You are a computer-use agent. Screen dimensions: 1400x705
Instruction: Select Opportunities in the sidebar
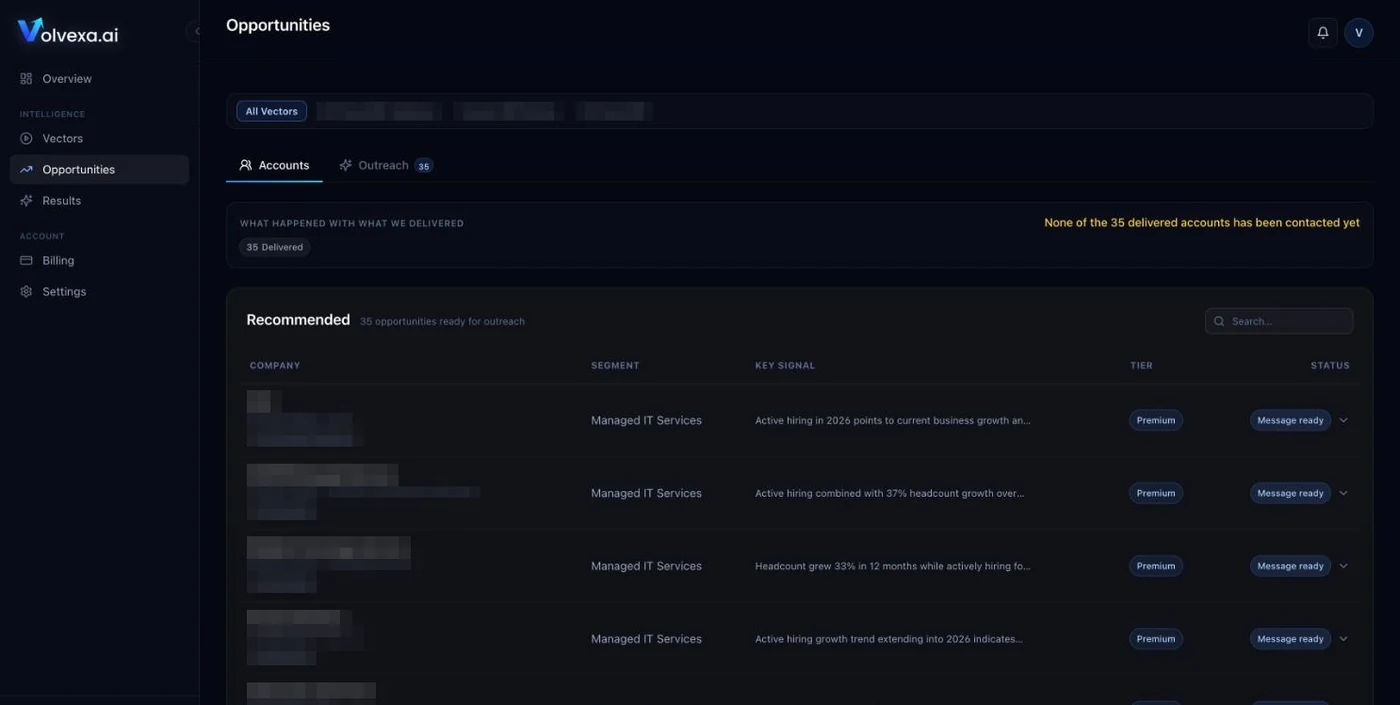[99, 169]
